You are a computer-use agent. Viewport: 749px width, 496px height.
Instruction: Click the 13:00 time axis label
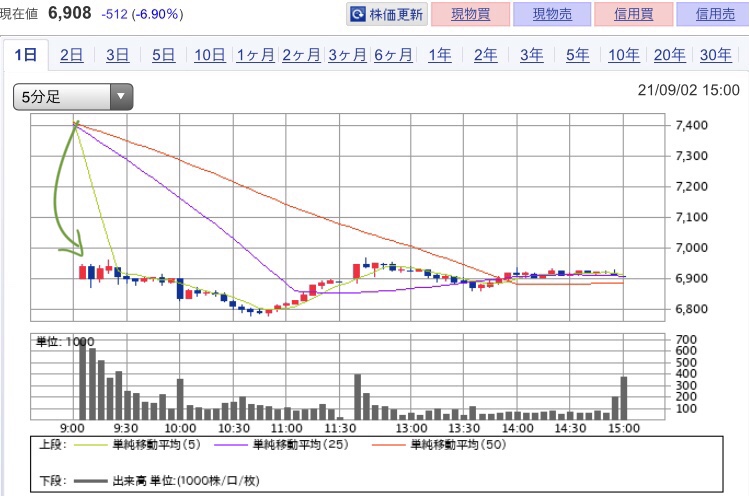(x=411, y=428)
